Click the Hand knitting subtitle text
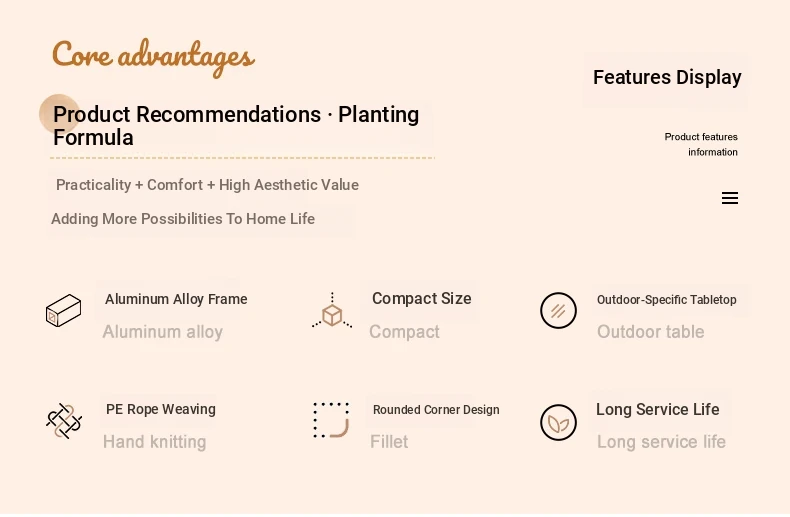 (155, 442)
